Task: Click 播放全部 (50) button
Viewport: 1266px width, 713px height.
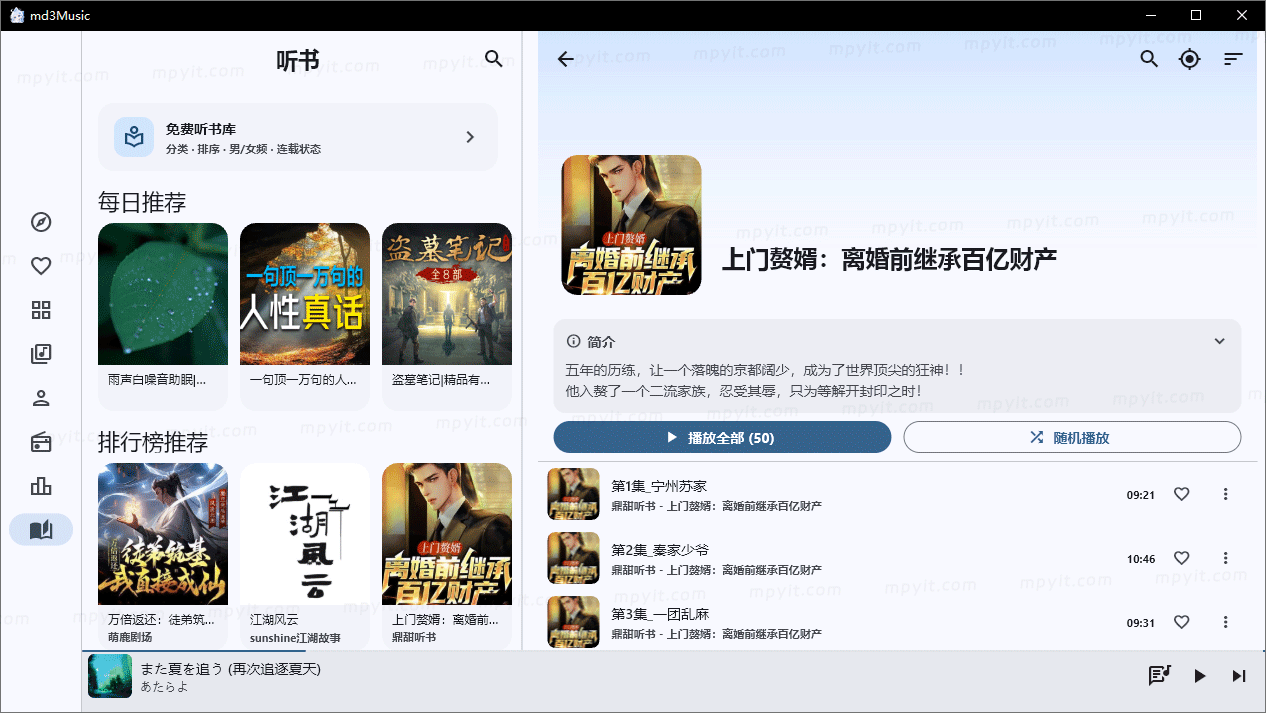Action: [x=722, y=437]
